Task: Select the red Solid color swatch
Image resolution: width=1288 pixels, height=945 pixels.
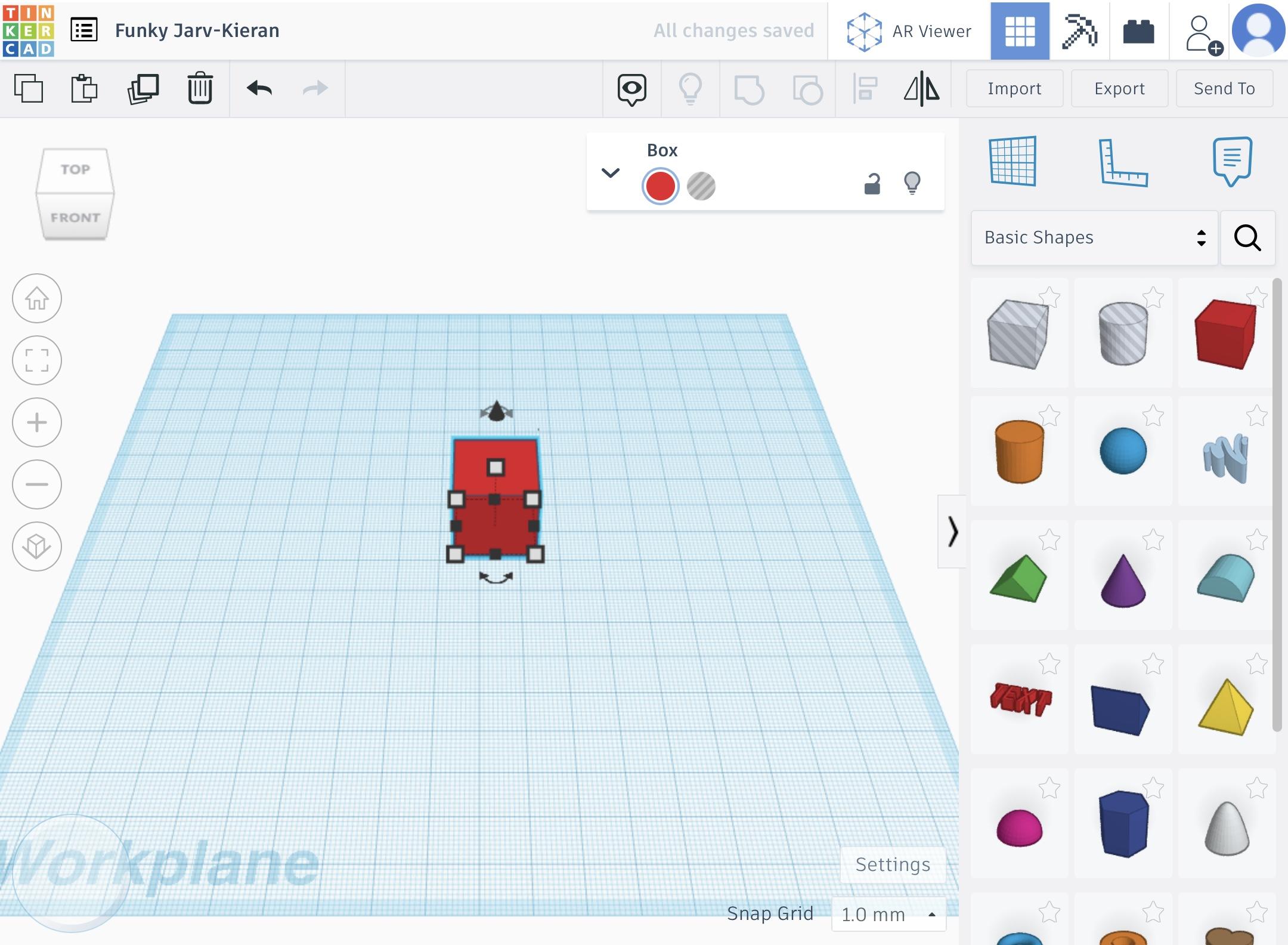Action: pyautogui.click(x=660, y=186)
